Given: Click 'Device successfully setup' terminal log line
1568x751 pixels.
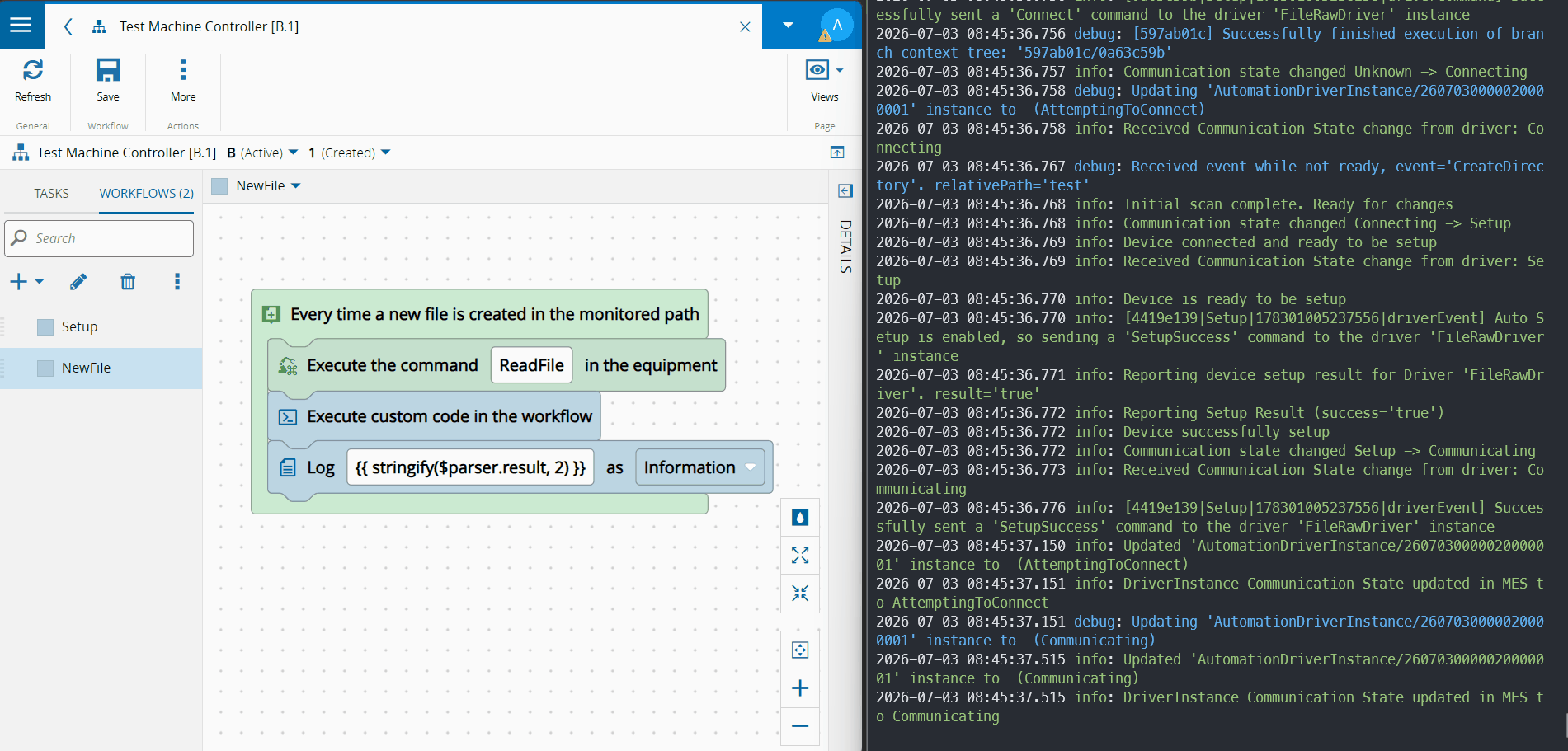Looking at the screenshot, I should (1102, 432).
